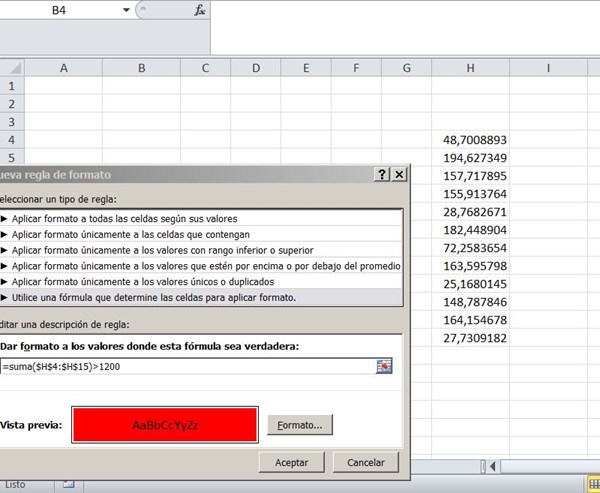Screen dimensions: 600x493
Task: Click the formula input field with =suma
Action: 188,367
